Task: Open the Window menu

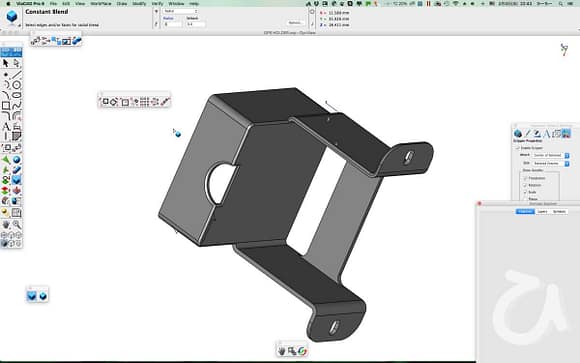Action: click(x=176, y=3)
